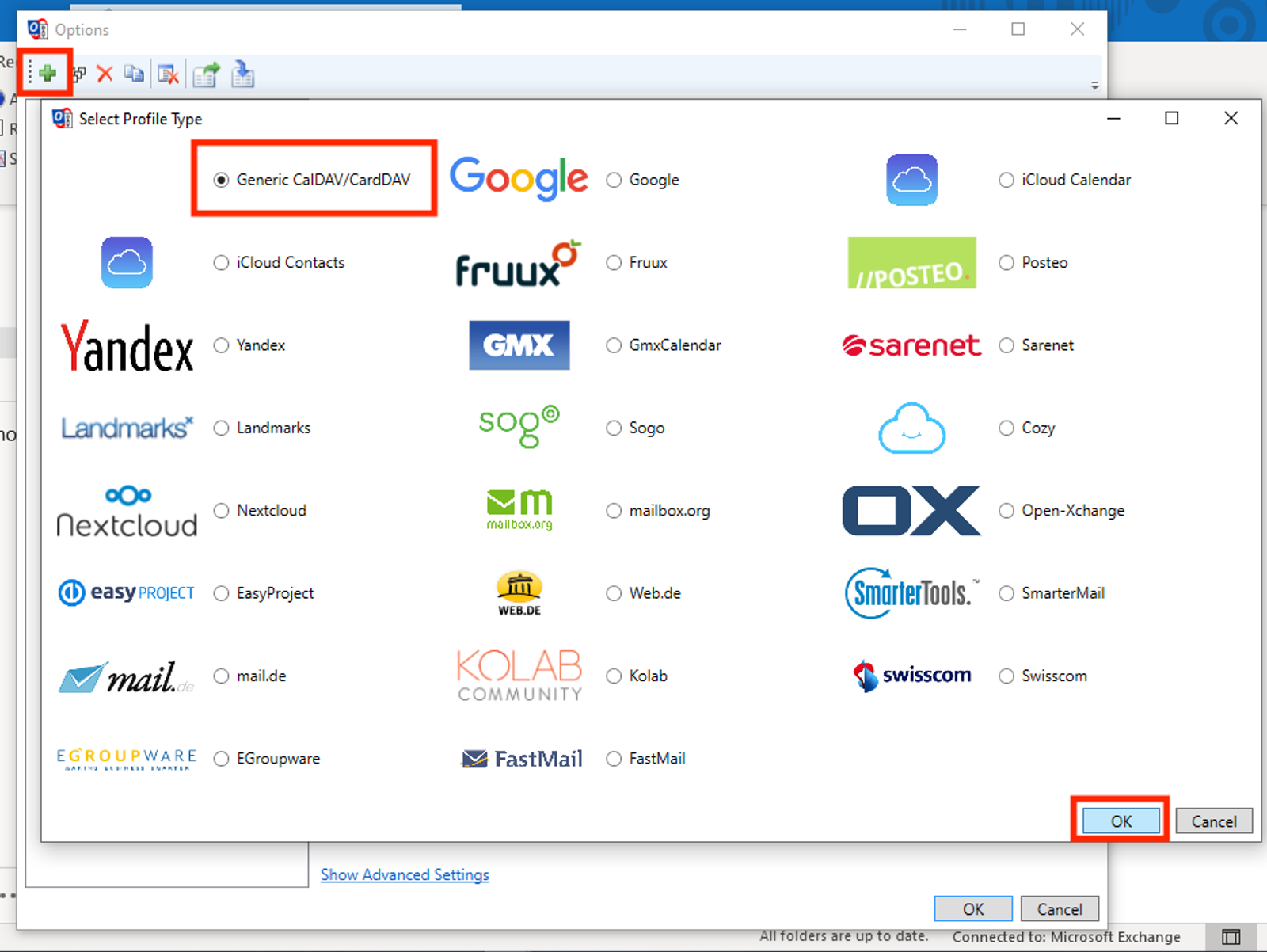This screenshot has width=1267, height=952.
Task: Open the Show Advanced Settings link
Action: click(x=405, y=875)
